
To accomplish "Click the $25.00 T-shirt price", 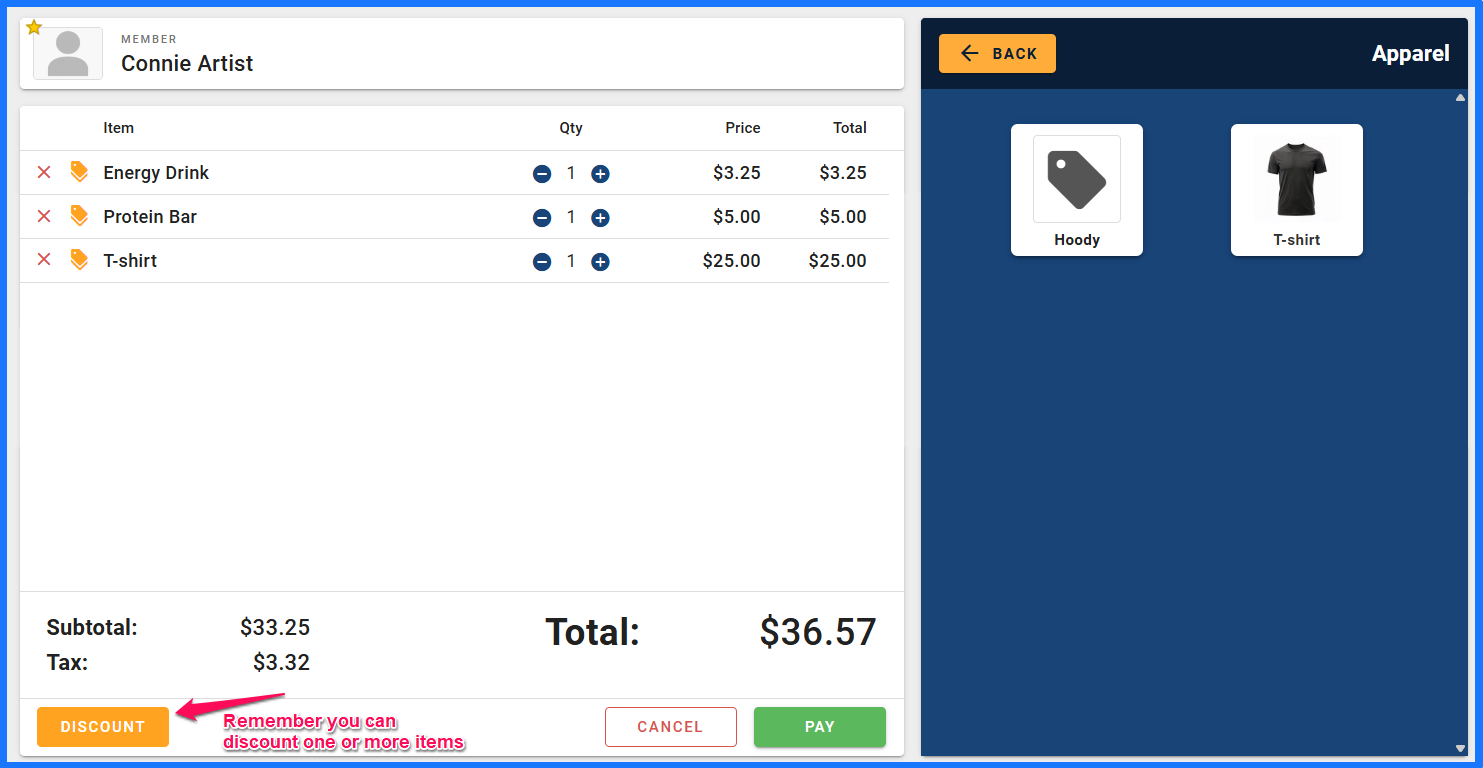I will point(731,261).
